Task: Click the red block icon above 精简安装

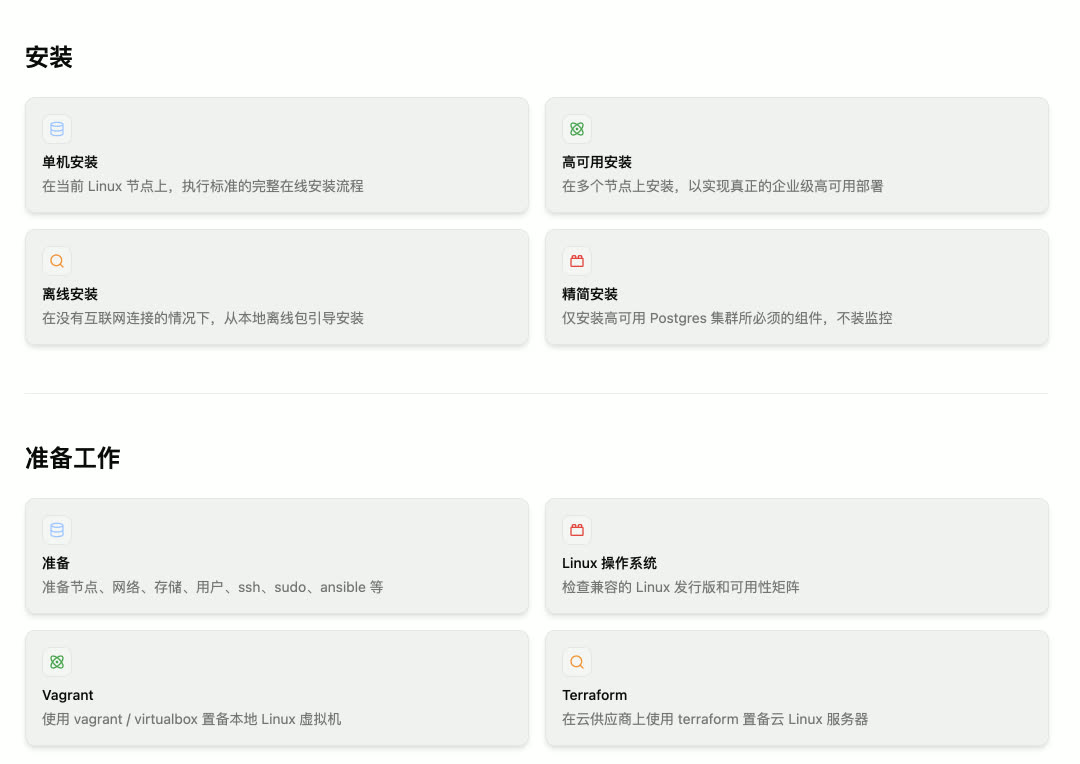Action: (x=577, y=261)
